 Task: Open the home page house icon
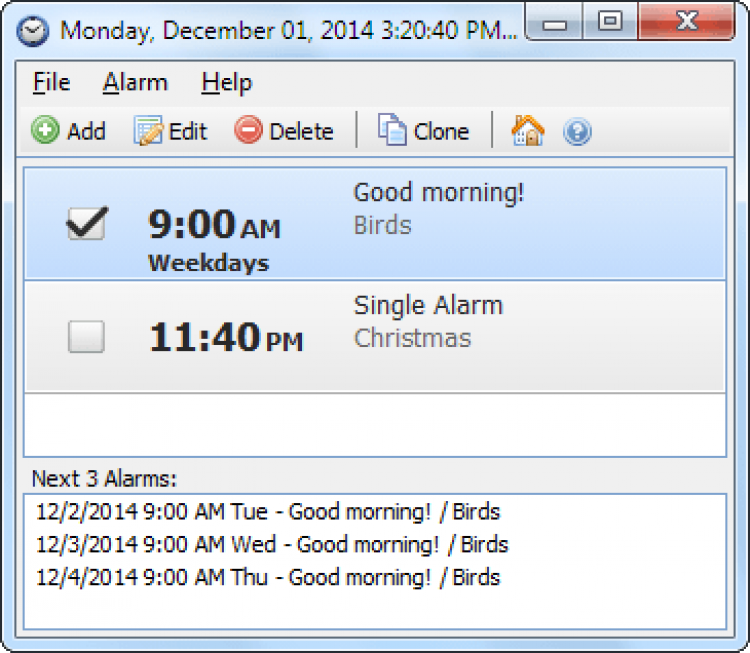click(528, 131)
